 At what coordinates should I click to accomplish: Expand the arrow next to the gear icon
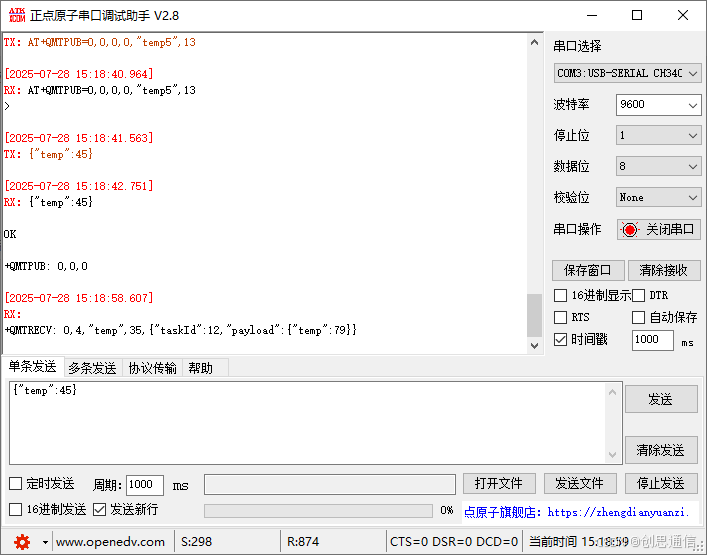45,542
